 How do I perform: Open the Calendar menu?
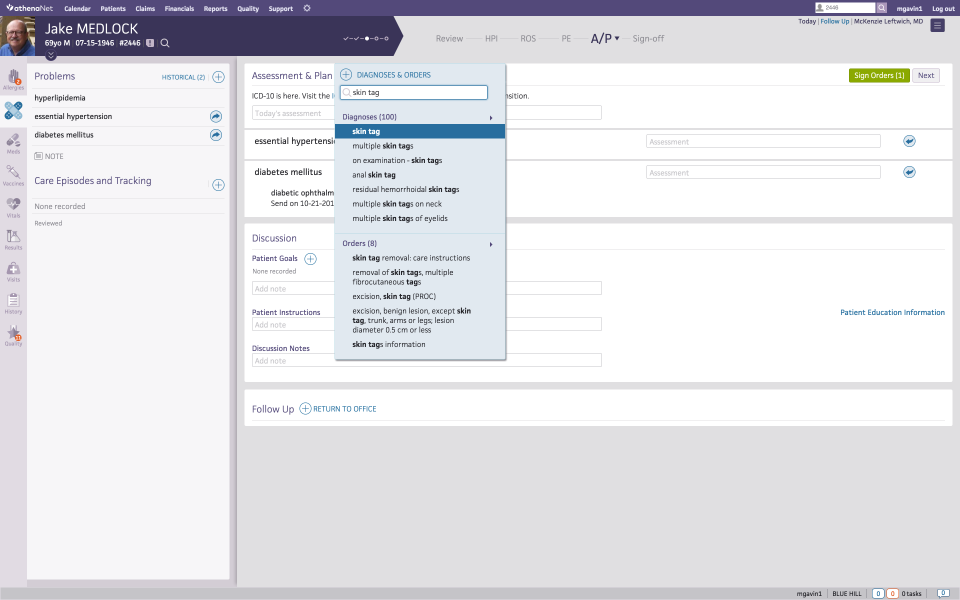pos(77,9)
